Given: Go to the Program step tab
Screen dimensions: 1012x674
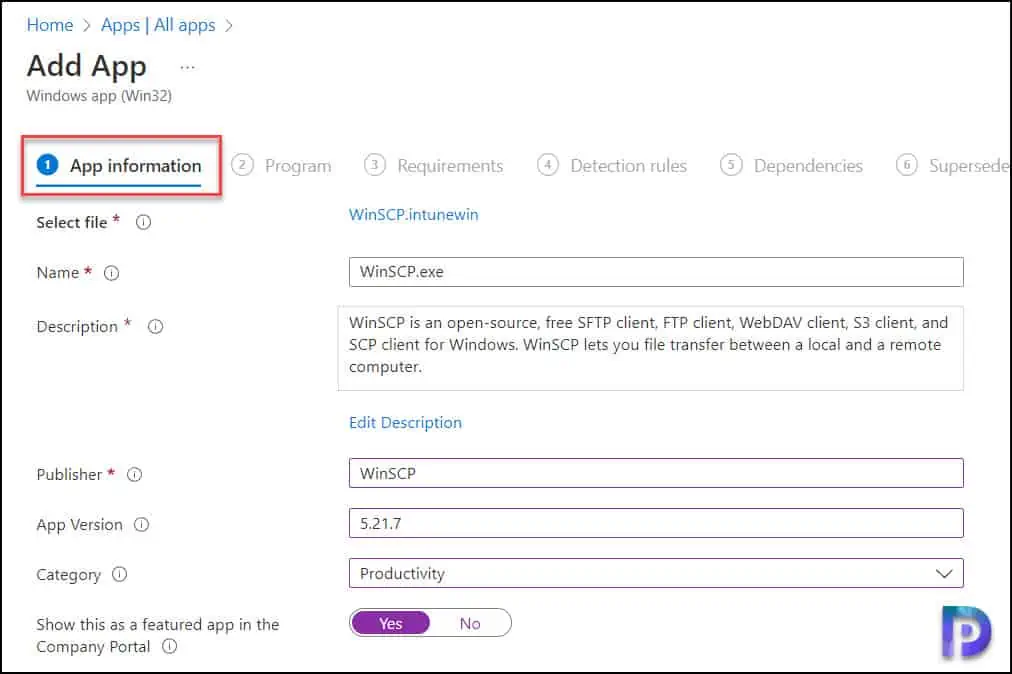Looking at the screenshot, I should tap(281, 166).
